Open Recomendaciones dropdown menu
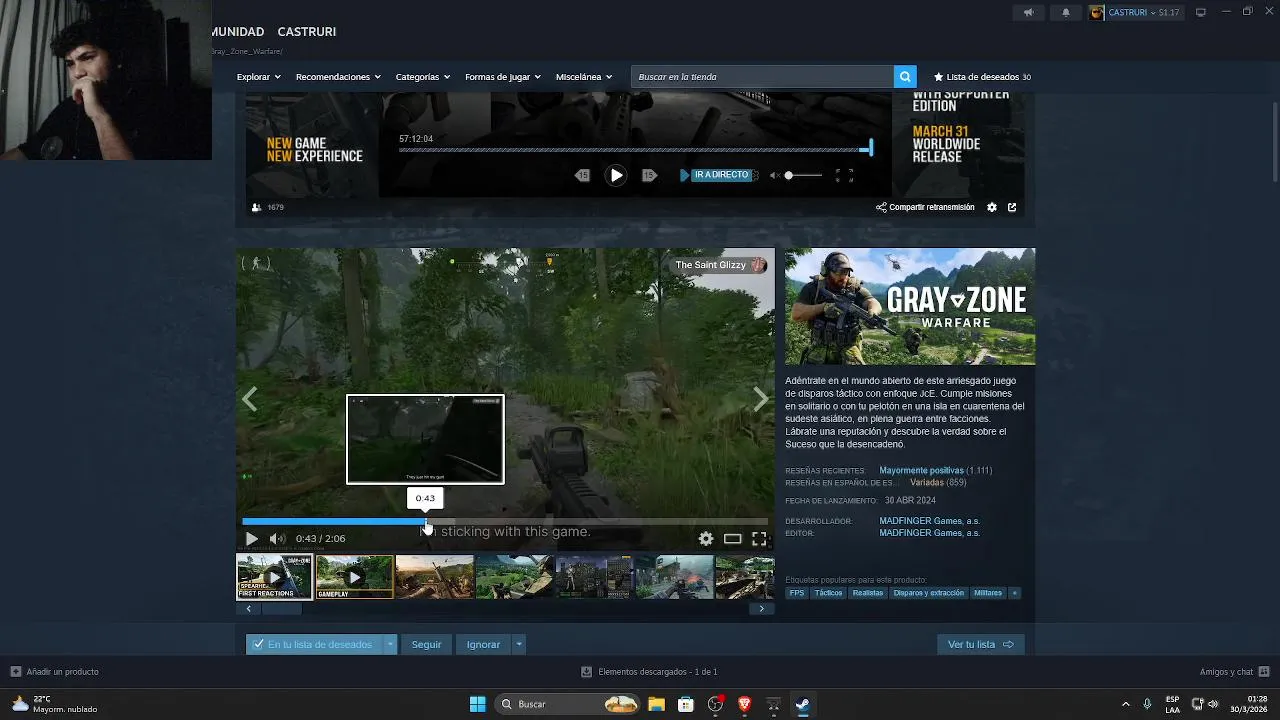 tap(339, 77)
